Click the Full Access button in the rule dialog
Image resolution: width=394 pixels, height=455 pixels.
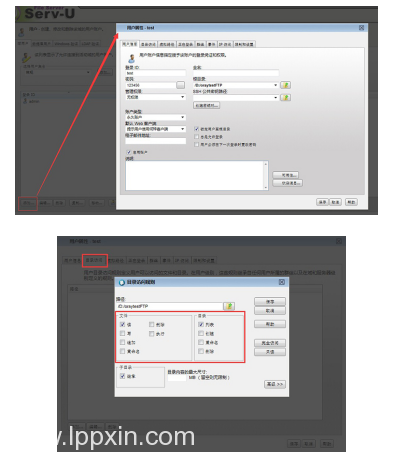click(270, 343)
